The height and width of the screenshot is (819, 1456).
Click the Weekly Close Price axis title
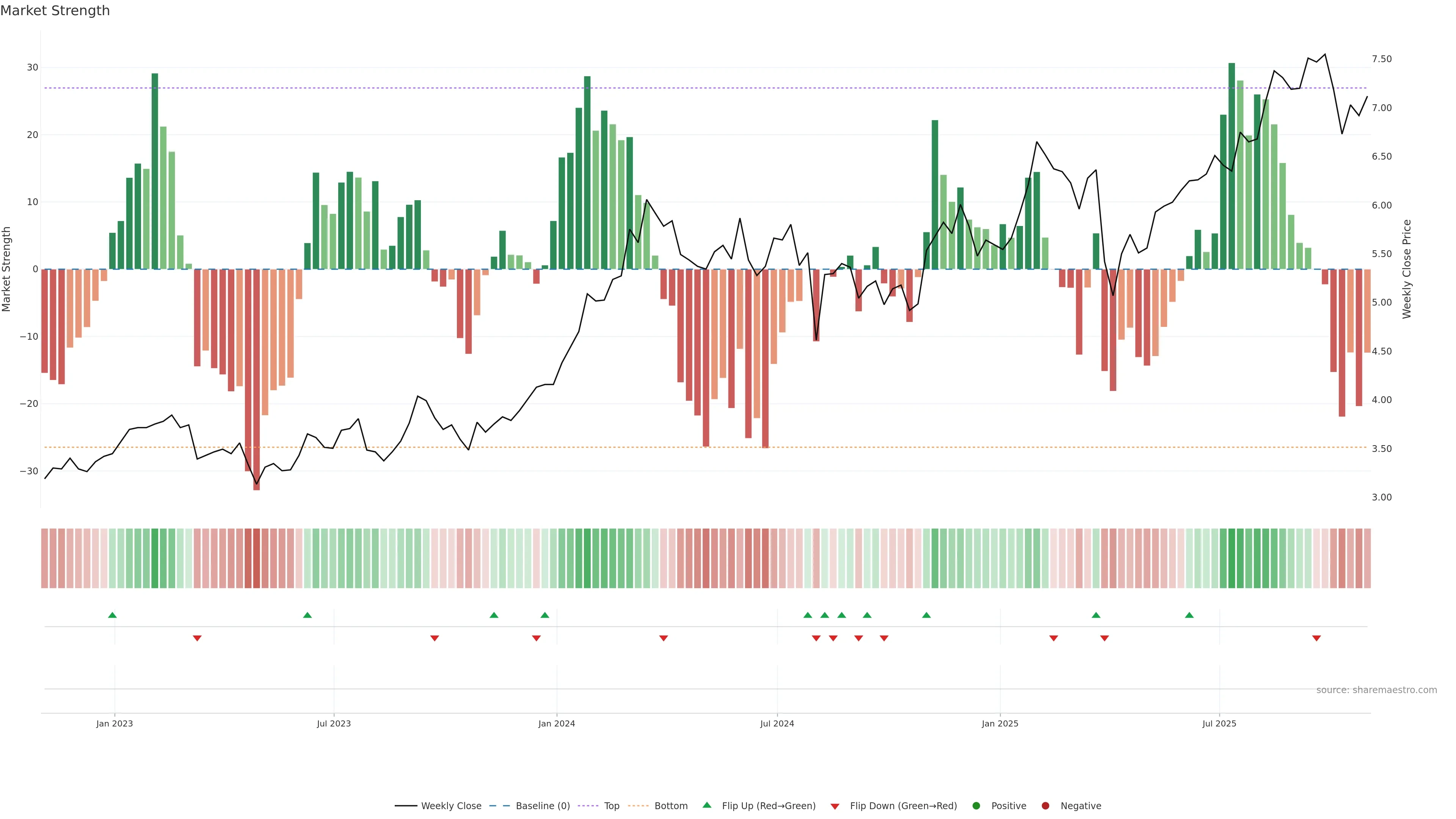click(1407, 269)
